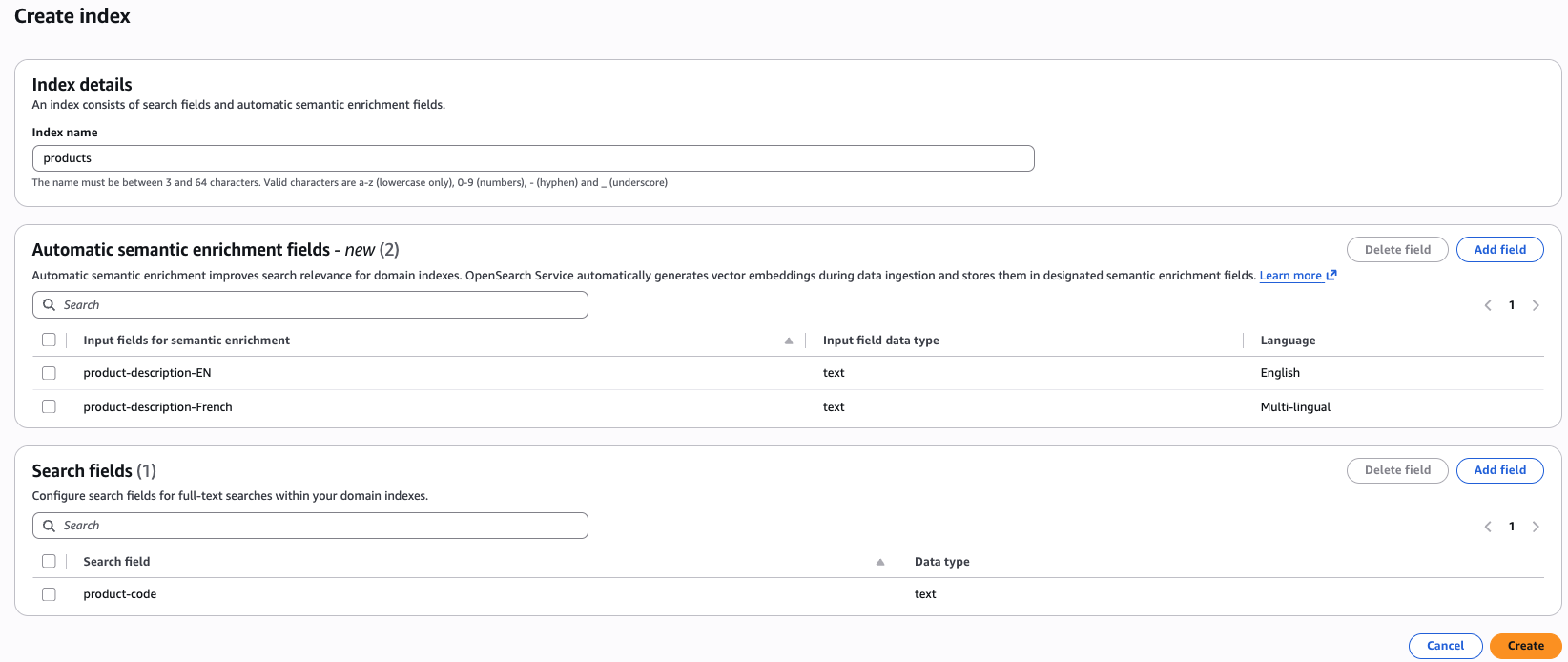Tick the product-code row checkbox

[49, 594]
